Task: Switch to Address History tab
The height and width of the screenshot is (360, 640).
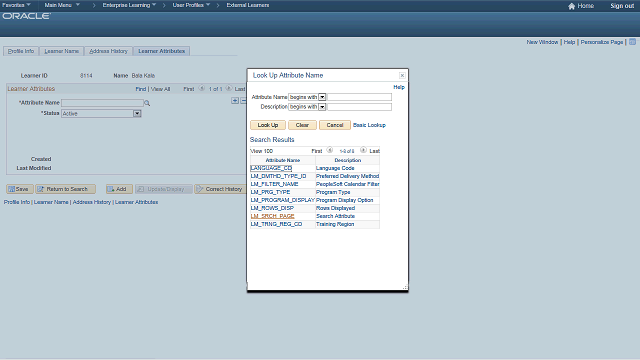Action: [x=109, y=51]
